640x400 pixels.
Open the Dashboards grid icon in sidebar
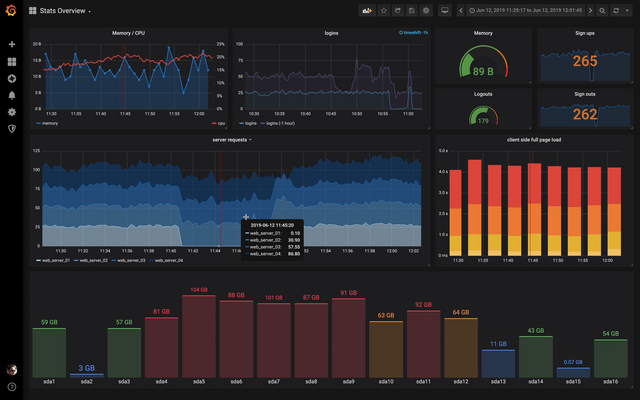pyautogui.click(x=12, y=62)
